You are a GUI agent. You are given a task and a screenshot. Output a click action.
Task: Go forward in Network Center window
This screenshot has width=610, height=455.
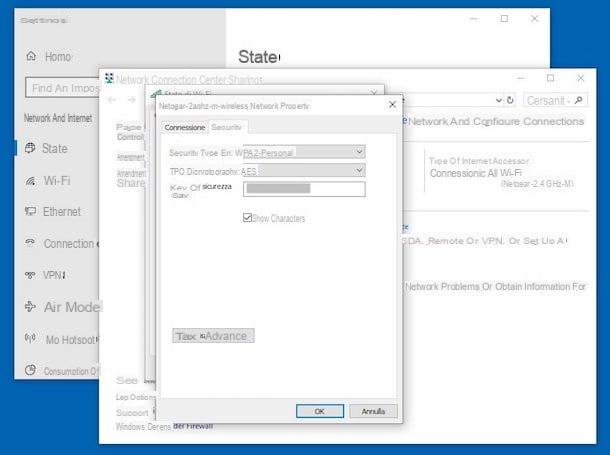tap(131, 100)
